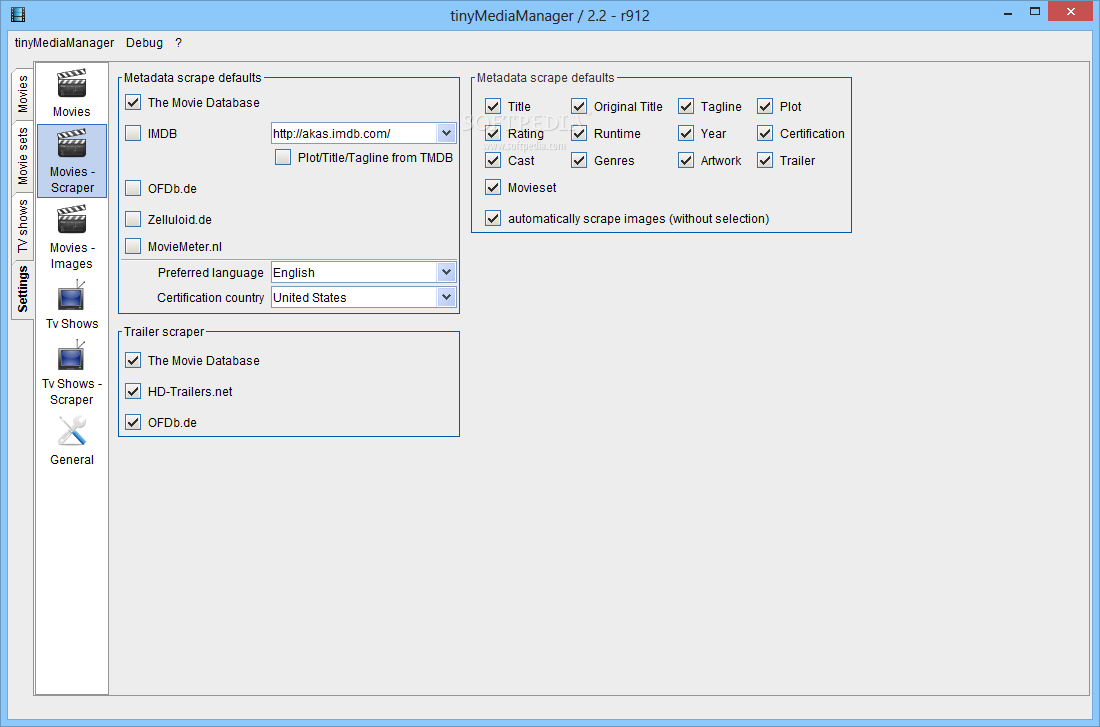
Task: Uncheck the Original Title scrape option
Action: [579, 107]
